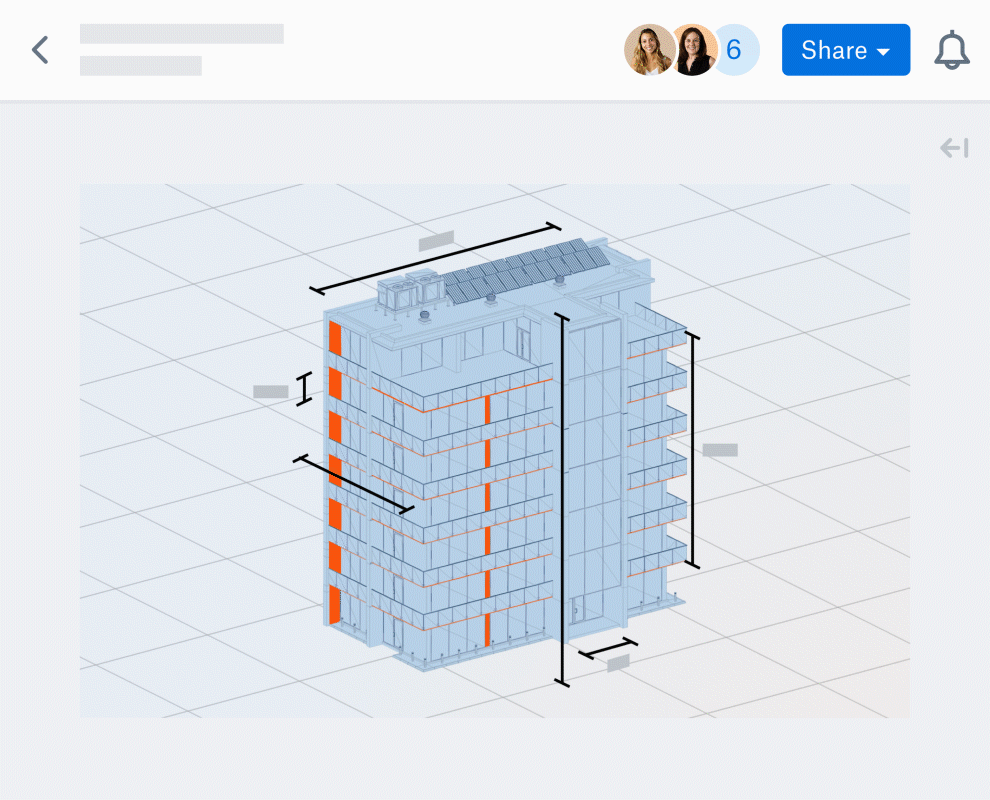
Task: Click the label beside the floor-height marker
Action: (x=271, y=391)
